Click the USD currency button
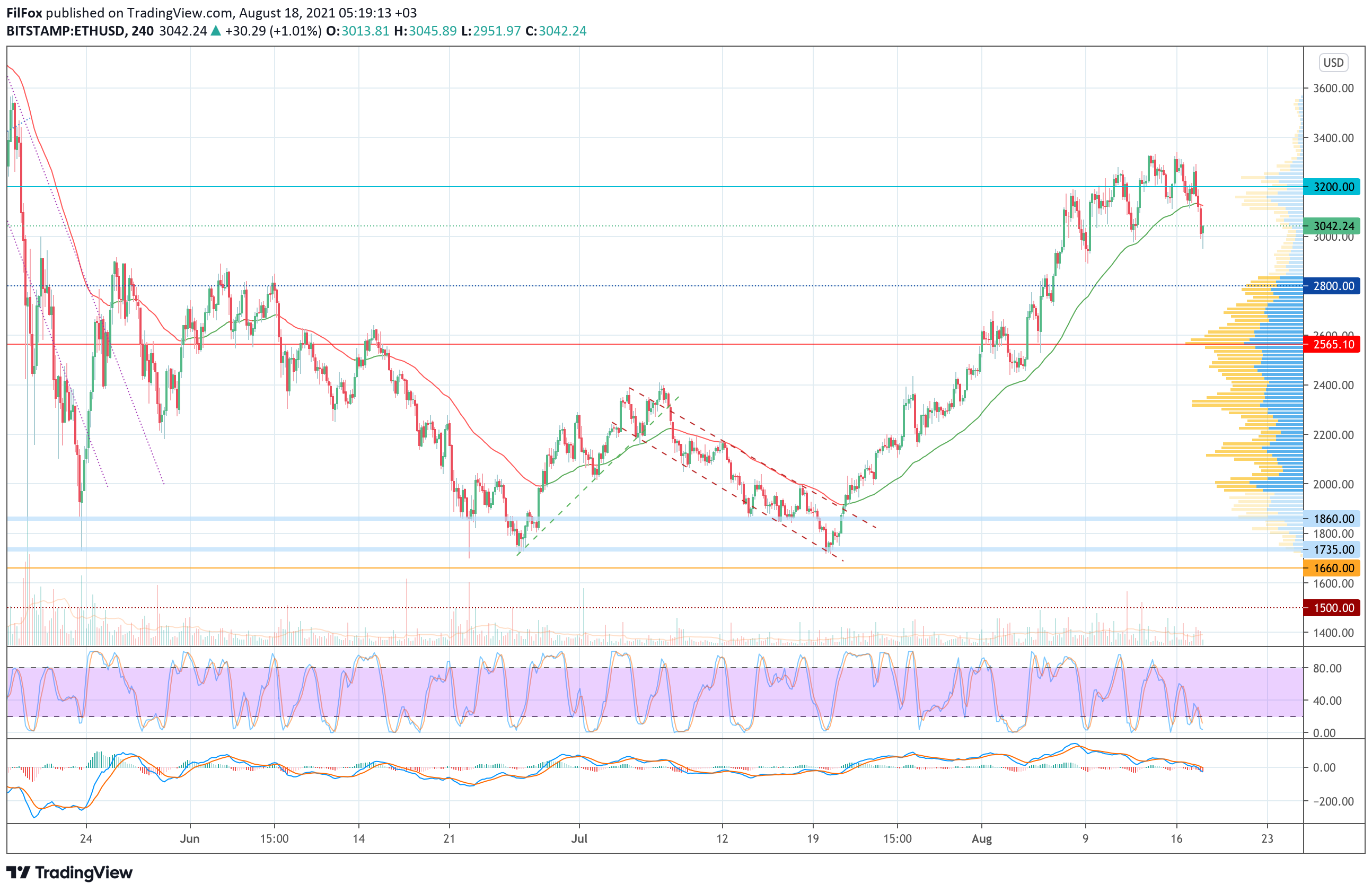The image size is (1372, 892). (x=1333, y=62)
